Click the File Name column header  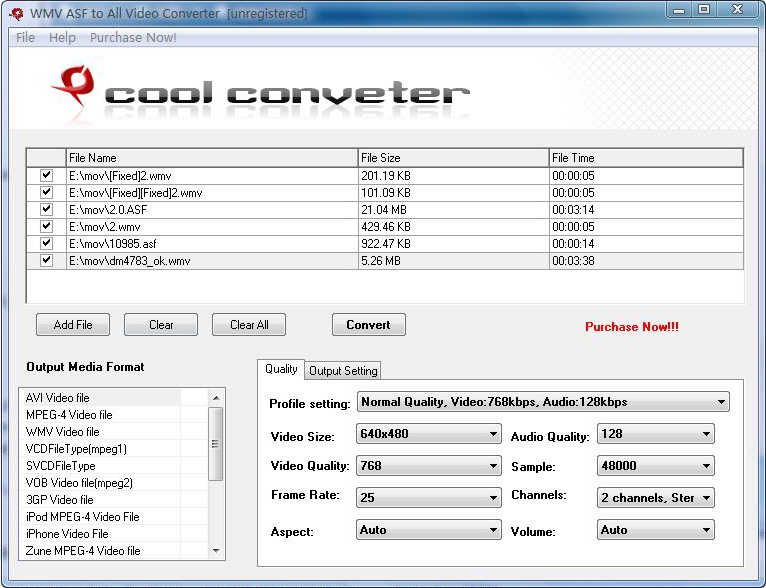click(212, 158)
